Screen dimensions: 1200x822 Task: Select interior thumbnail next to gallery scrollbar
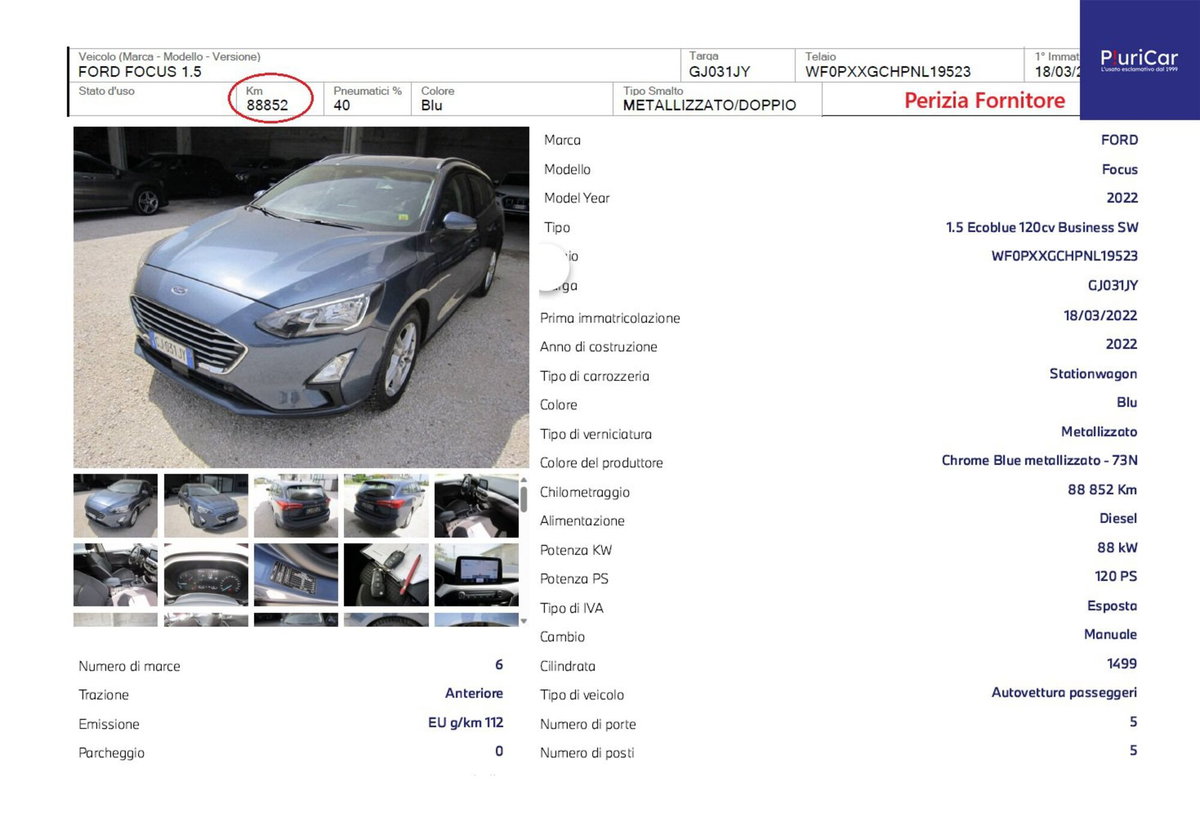476,506
